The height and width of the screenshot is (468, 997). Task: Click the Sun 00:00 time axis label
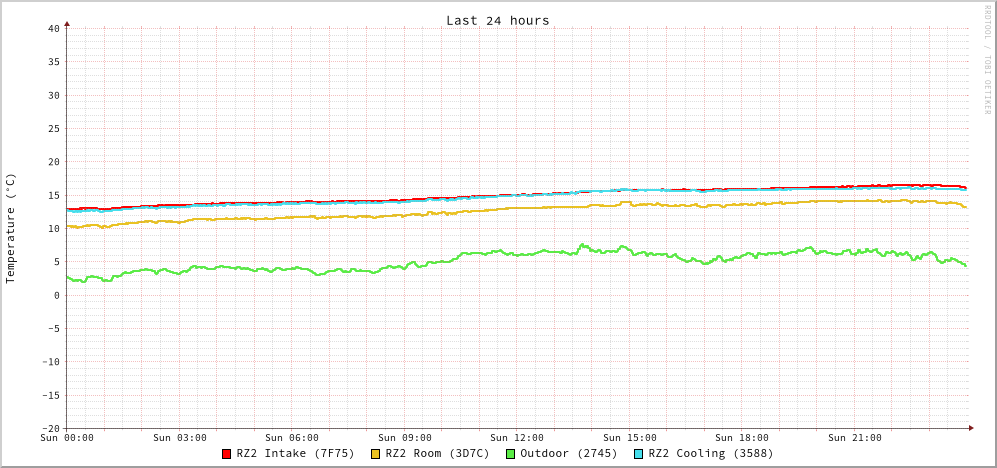(x=67, y=438)
